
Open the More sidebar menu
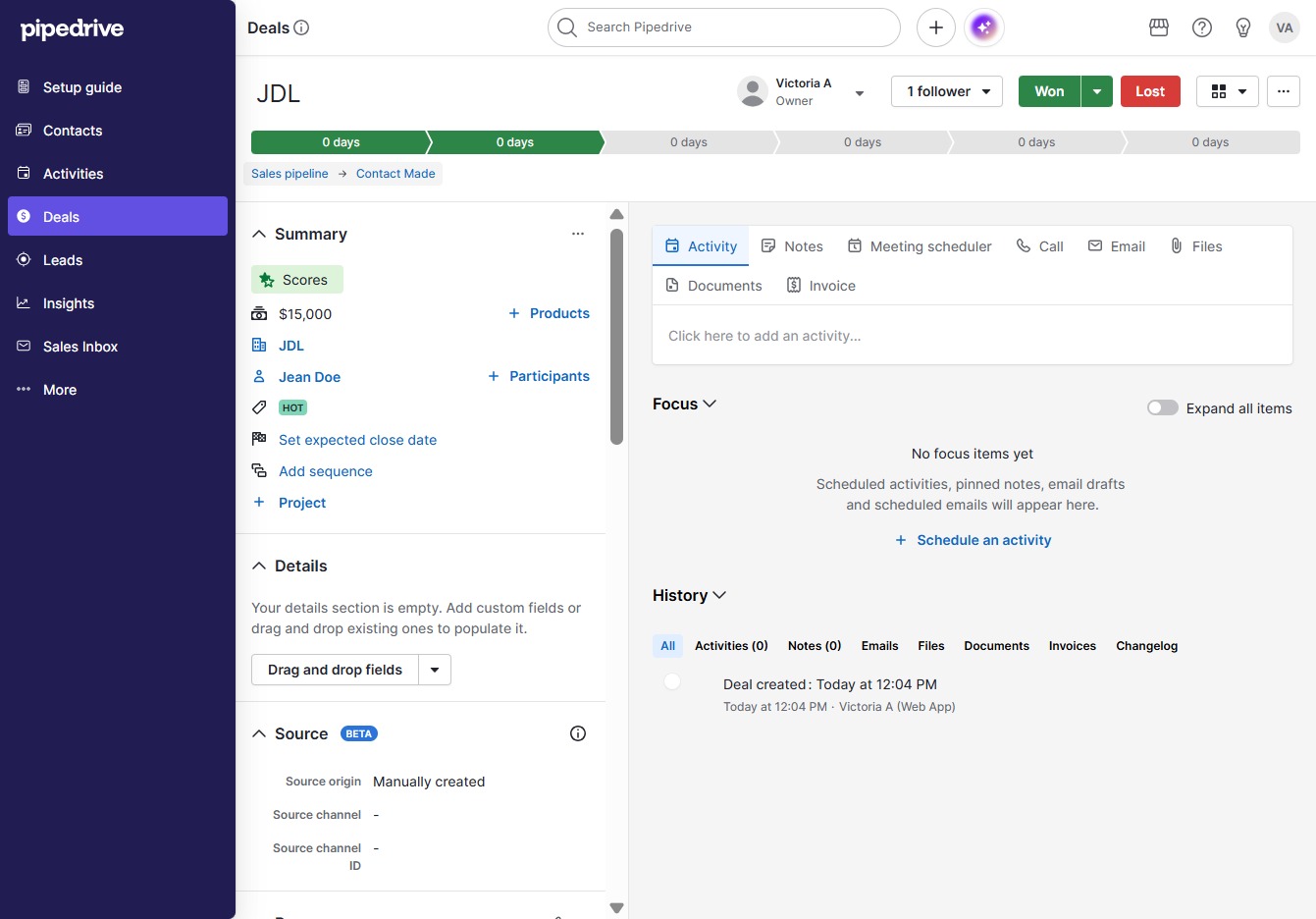[118, 390]
